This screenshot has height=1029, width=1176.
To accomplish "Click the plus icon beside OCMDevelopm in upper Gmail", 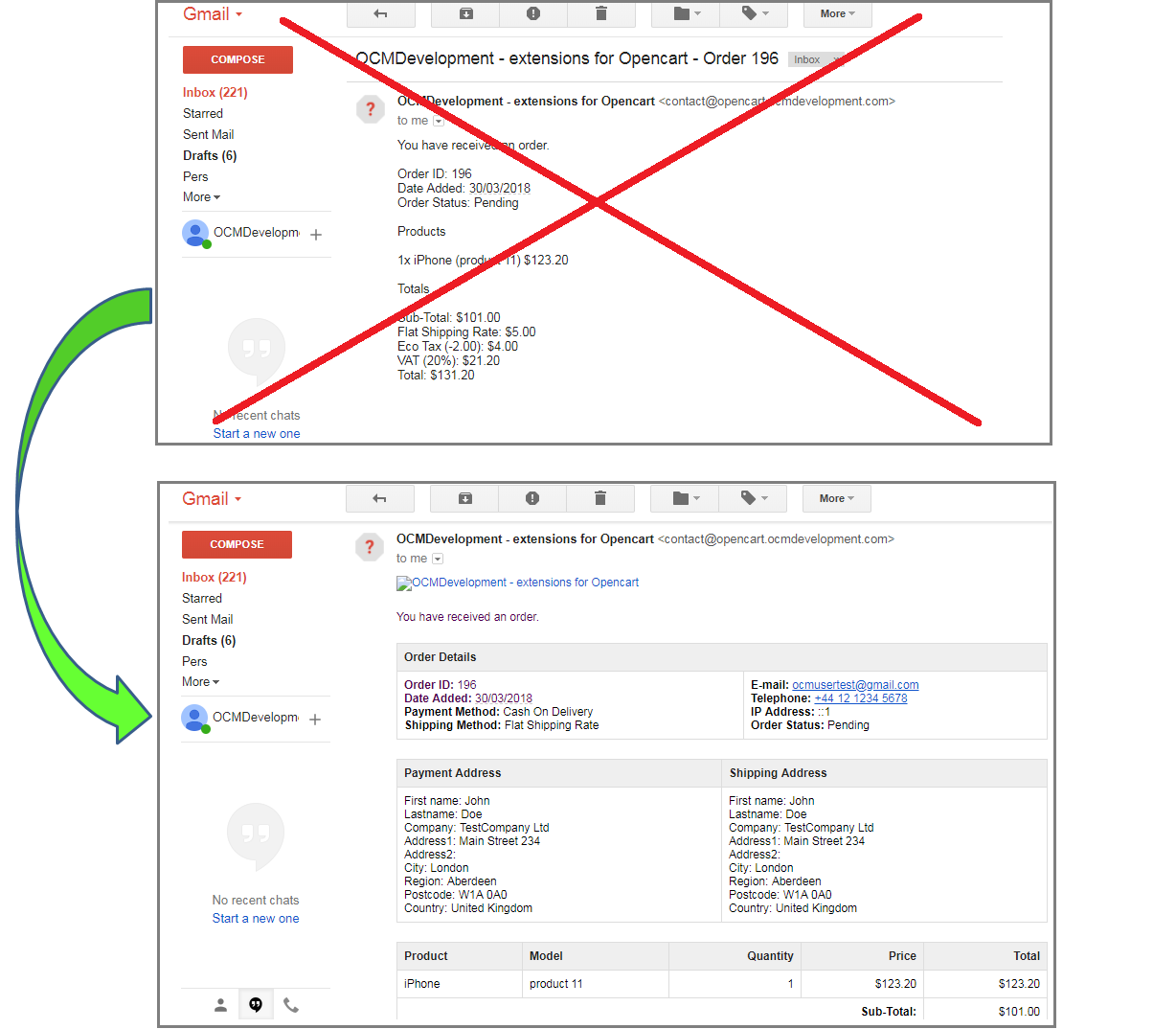I will [316, 235].
